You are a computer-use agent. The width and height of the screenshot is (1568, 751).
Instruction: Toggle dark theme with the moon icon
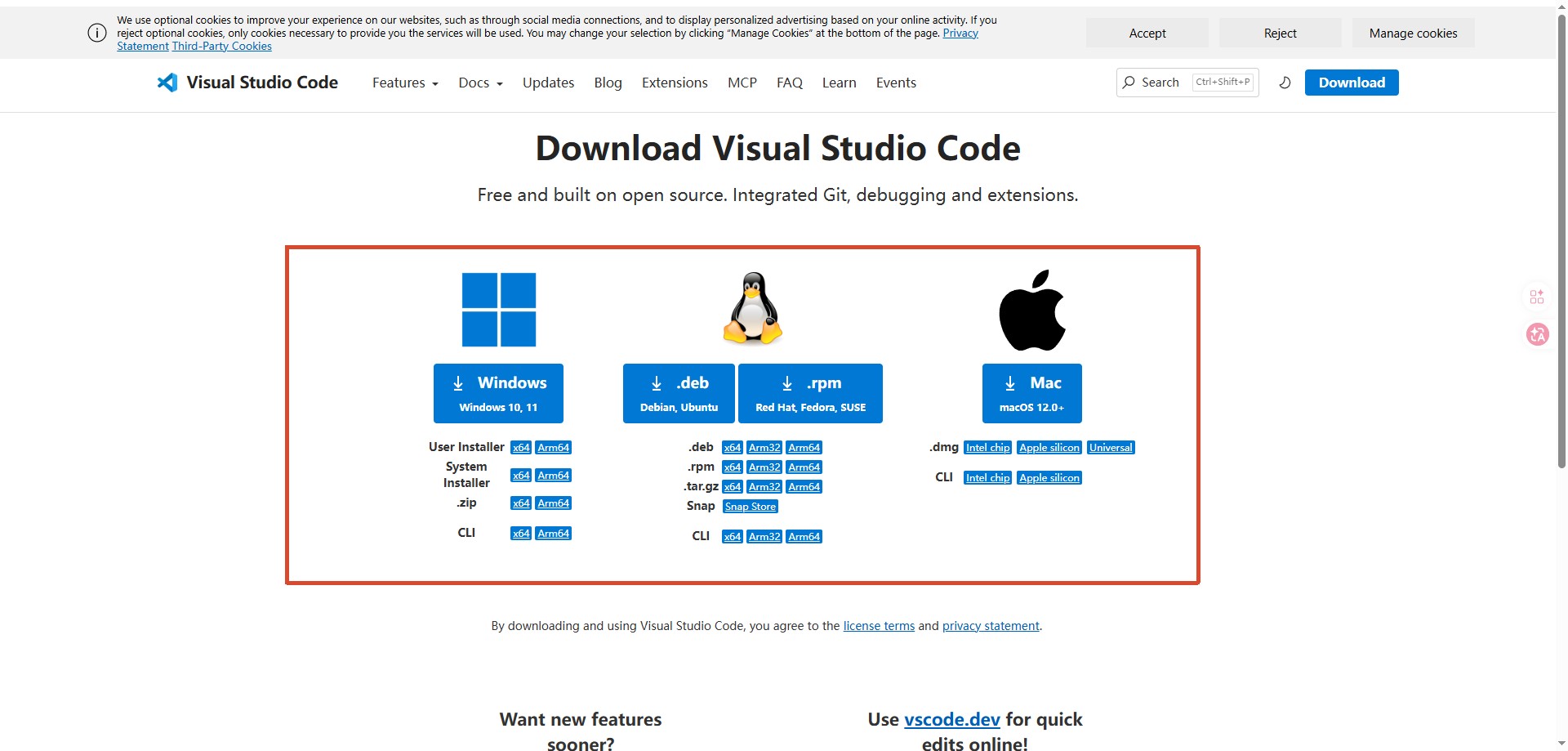click(x=1285, y=83)
